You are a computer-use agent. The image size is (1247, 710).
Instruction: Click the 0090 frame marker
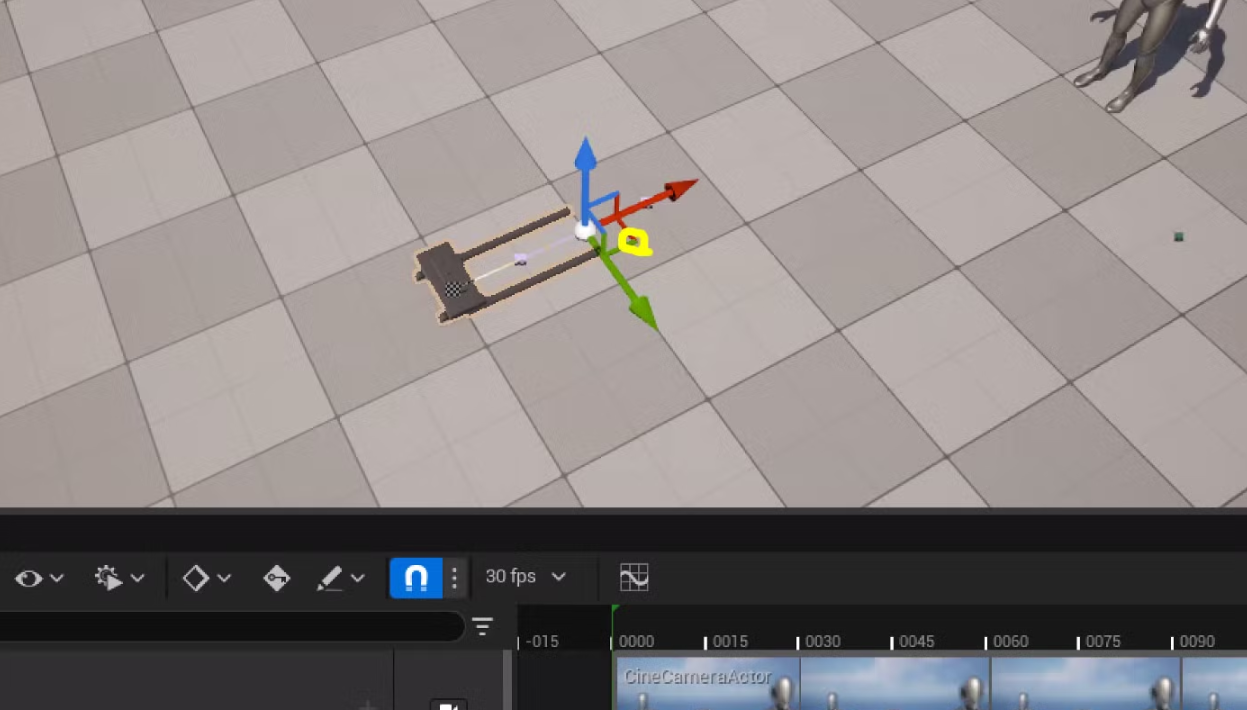coord(1197,641)
